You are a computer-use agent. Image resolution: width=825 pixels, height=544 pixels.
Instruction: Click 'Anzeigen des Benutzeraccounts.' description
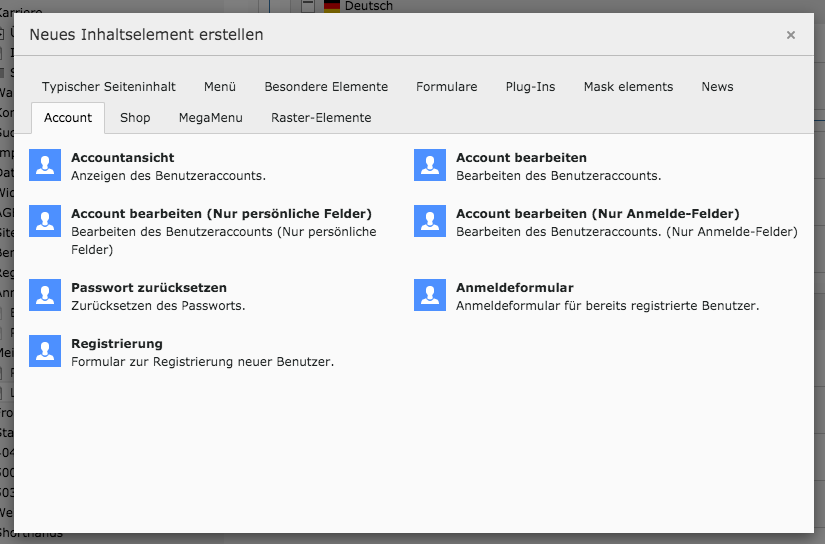(168, 176)
